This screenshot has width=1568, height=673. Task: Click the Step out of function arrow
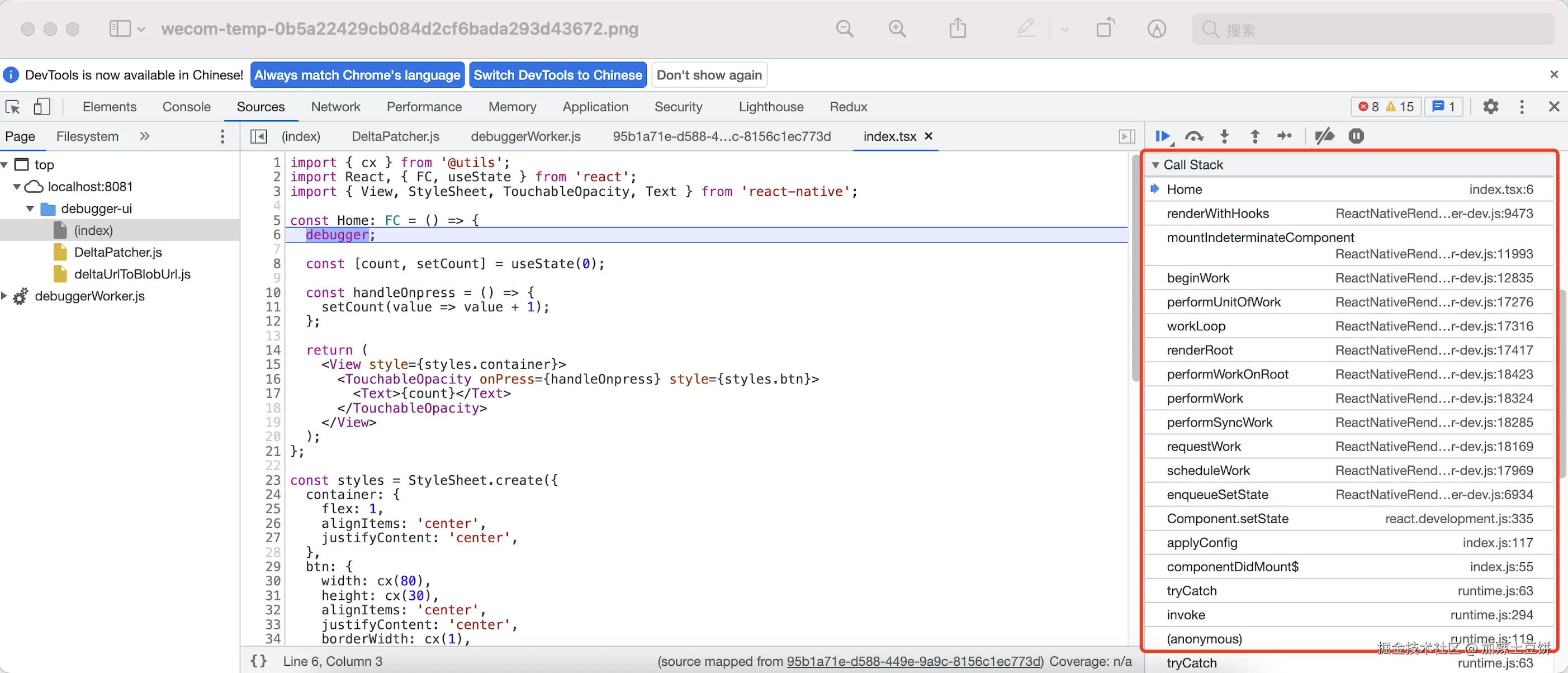click(1254, 136)
